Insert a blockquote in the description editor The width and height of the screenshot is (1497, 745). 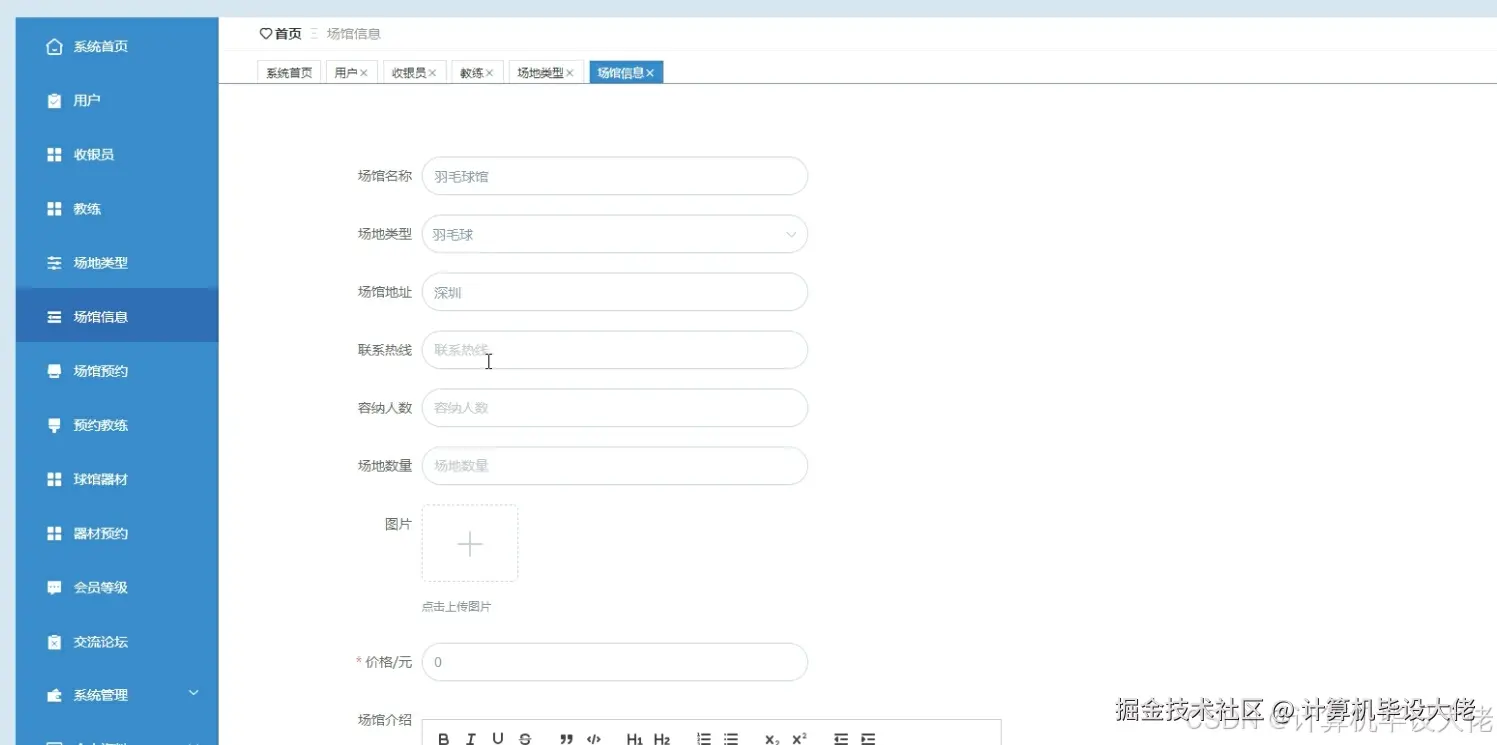tap(566, 739)
